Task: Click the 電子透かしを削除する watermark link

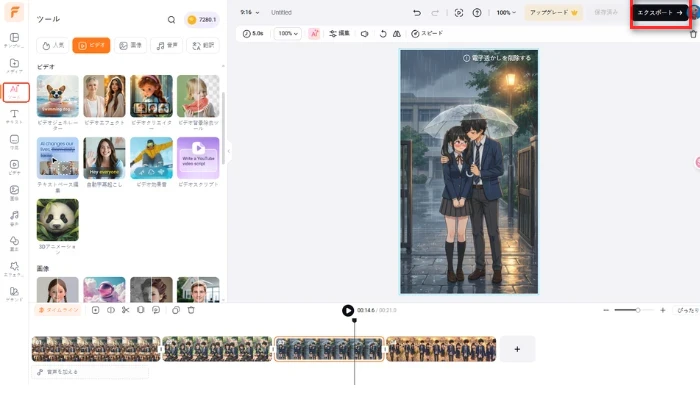Action: tap(497, 58)
